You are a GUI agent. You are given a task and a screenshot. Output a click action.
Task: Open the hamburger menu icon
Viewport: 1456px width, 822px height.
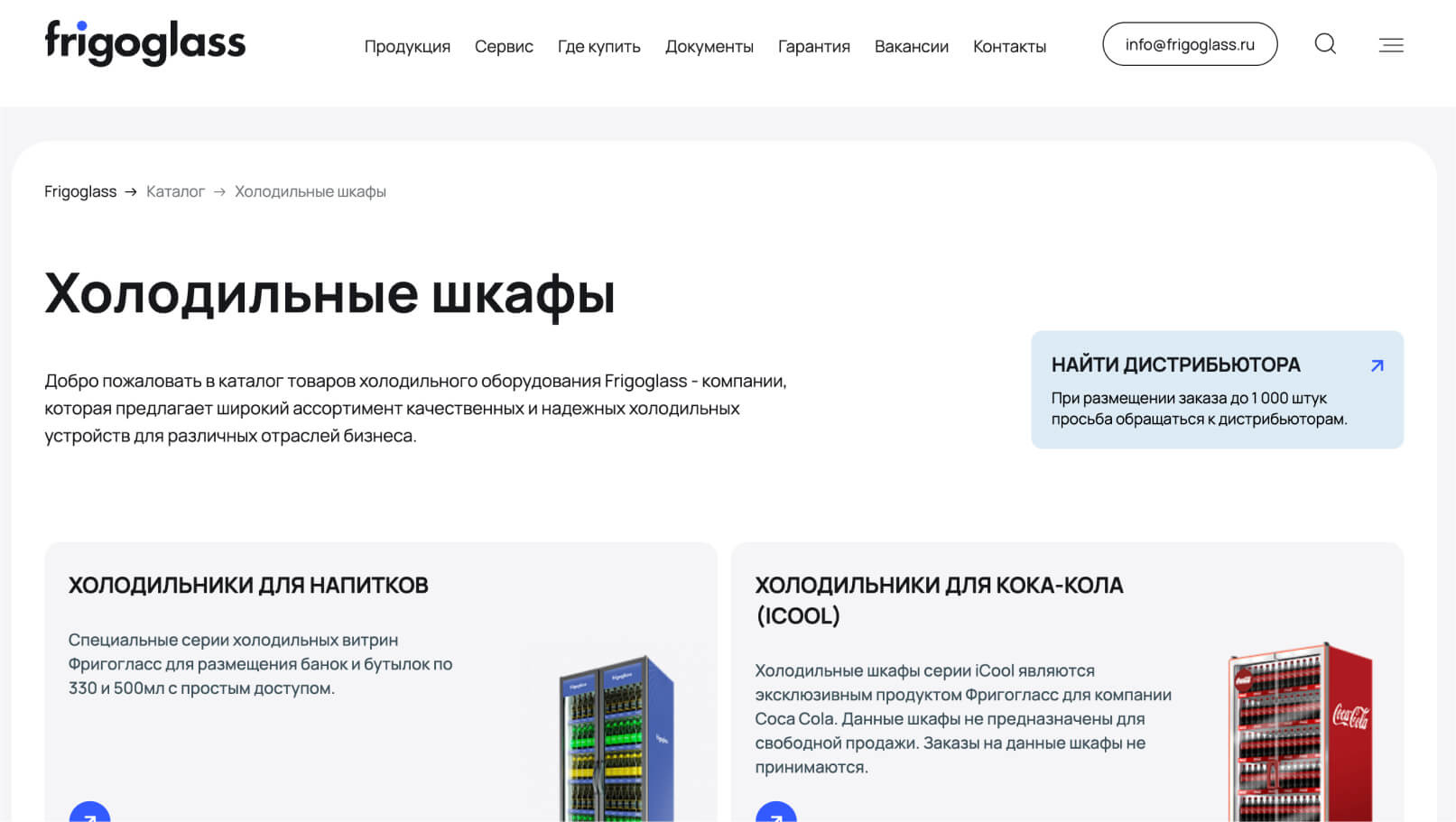click(1391, 44)
